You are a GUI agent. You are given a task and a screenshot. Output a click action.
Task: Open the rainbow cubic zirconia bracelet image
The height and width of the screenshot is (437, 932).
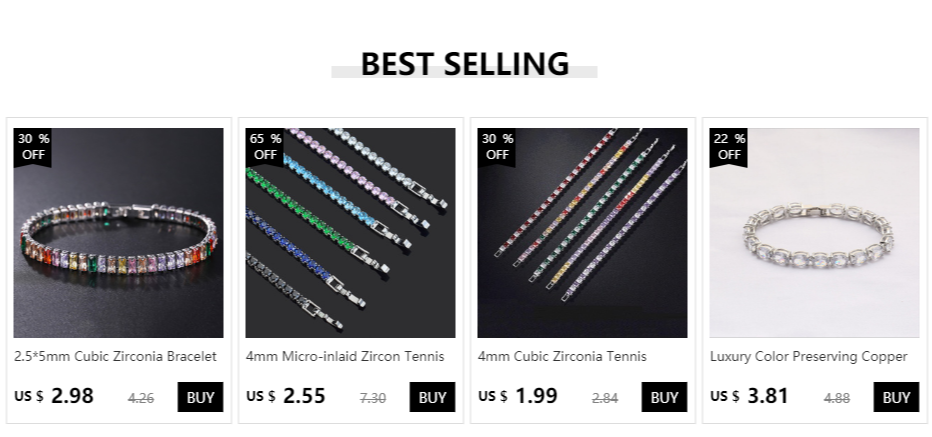[118, 232]
